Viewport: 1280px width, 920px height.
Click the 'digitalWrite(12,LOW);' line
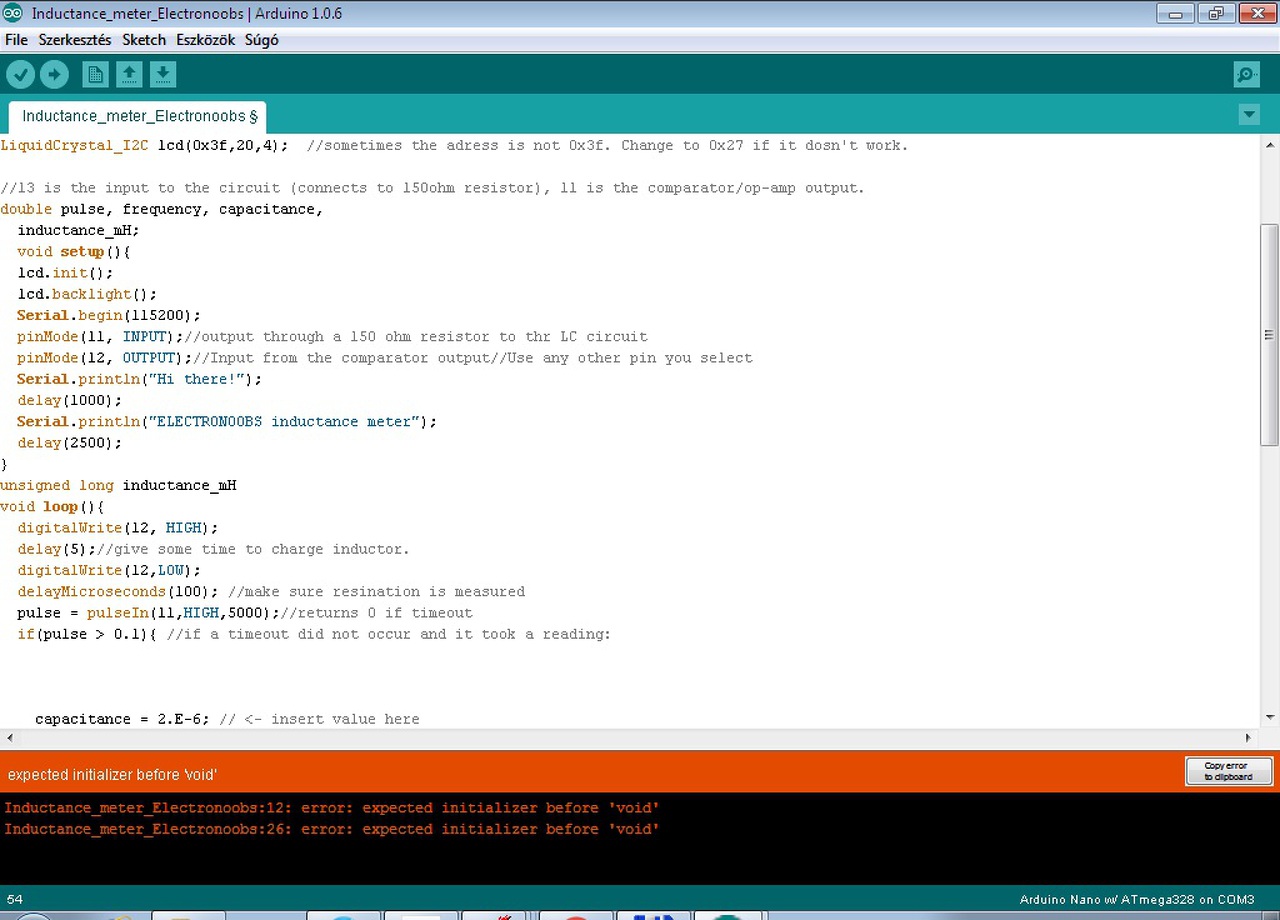pyautogui.click(x=109, y=570)
